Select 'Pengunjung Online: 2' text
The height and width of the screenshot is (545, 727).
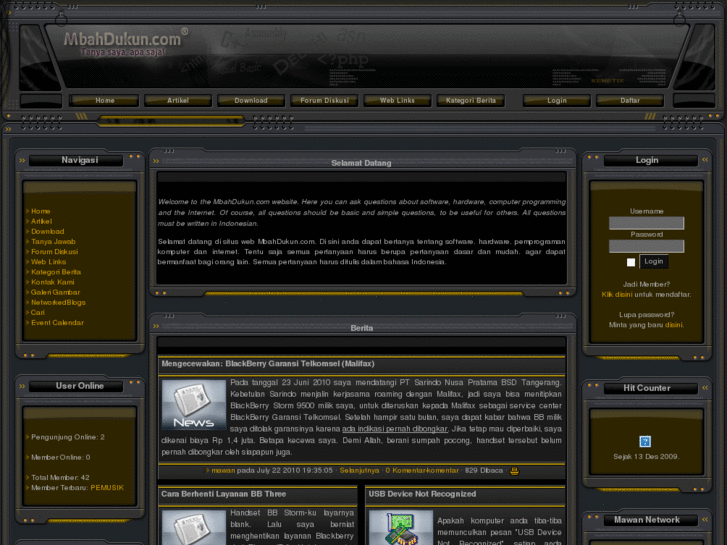point(68,437)
